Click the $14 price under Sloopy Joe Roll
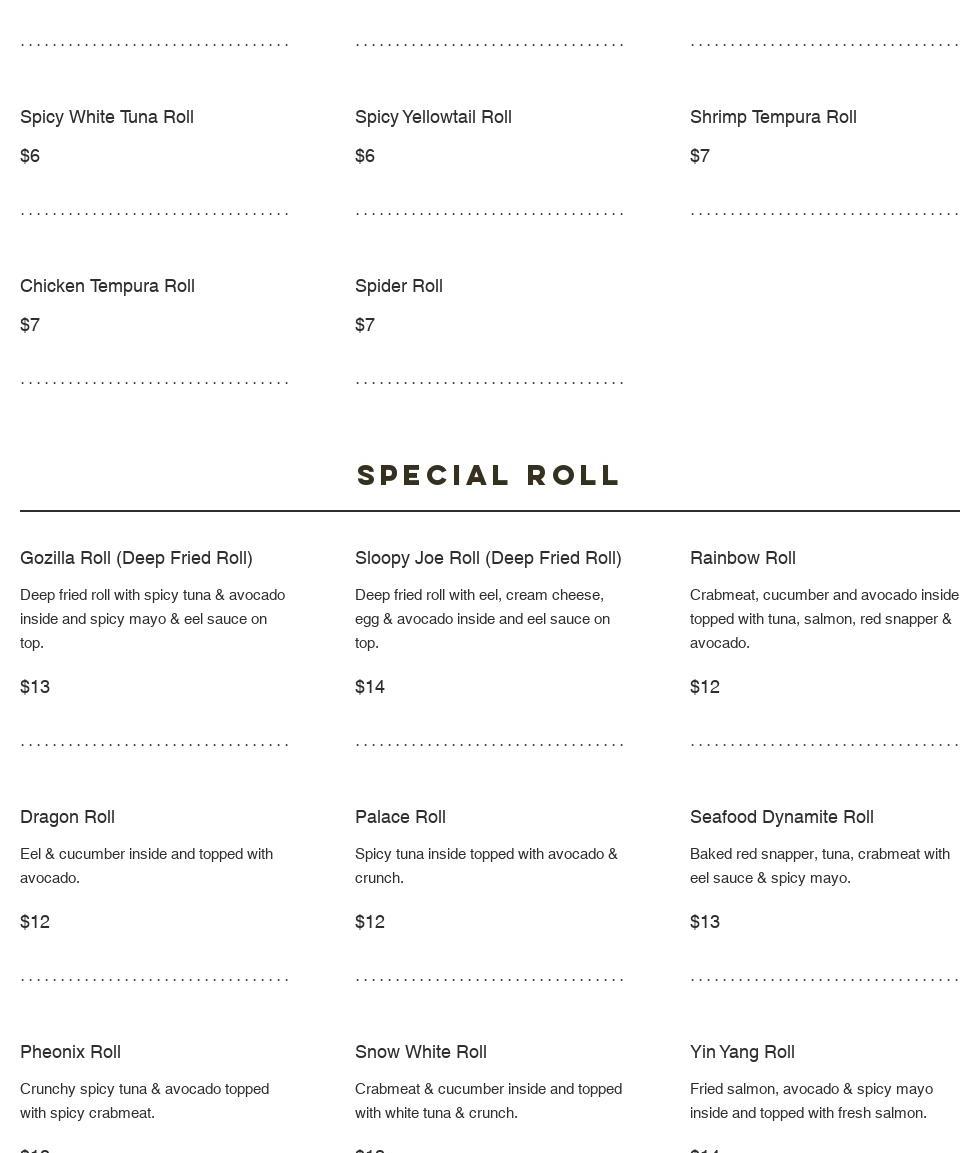 370,687
